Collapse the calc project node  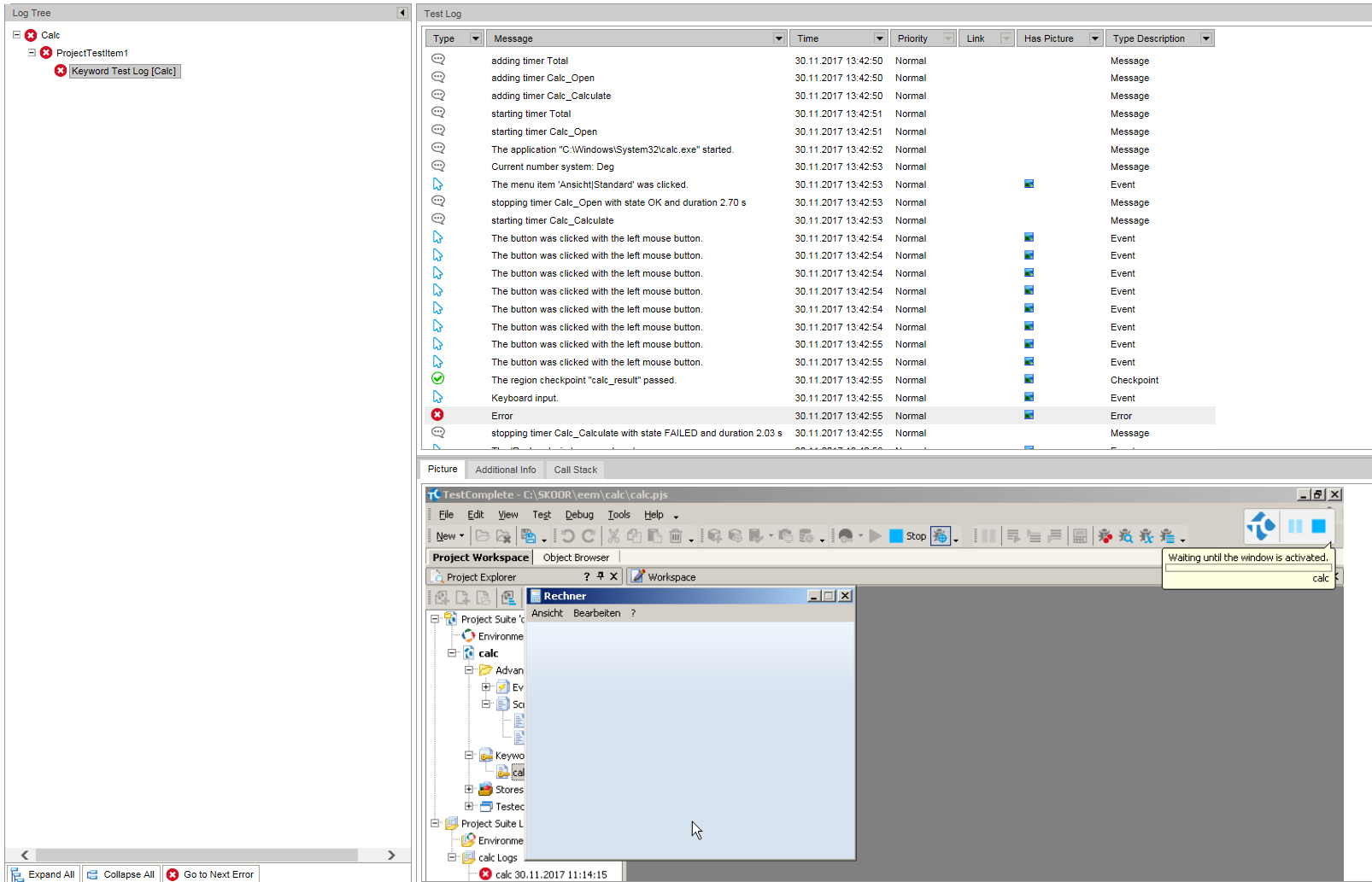[453, 652]
